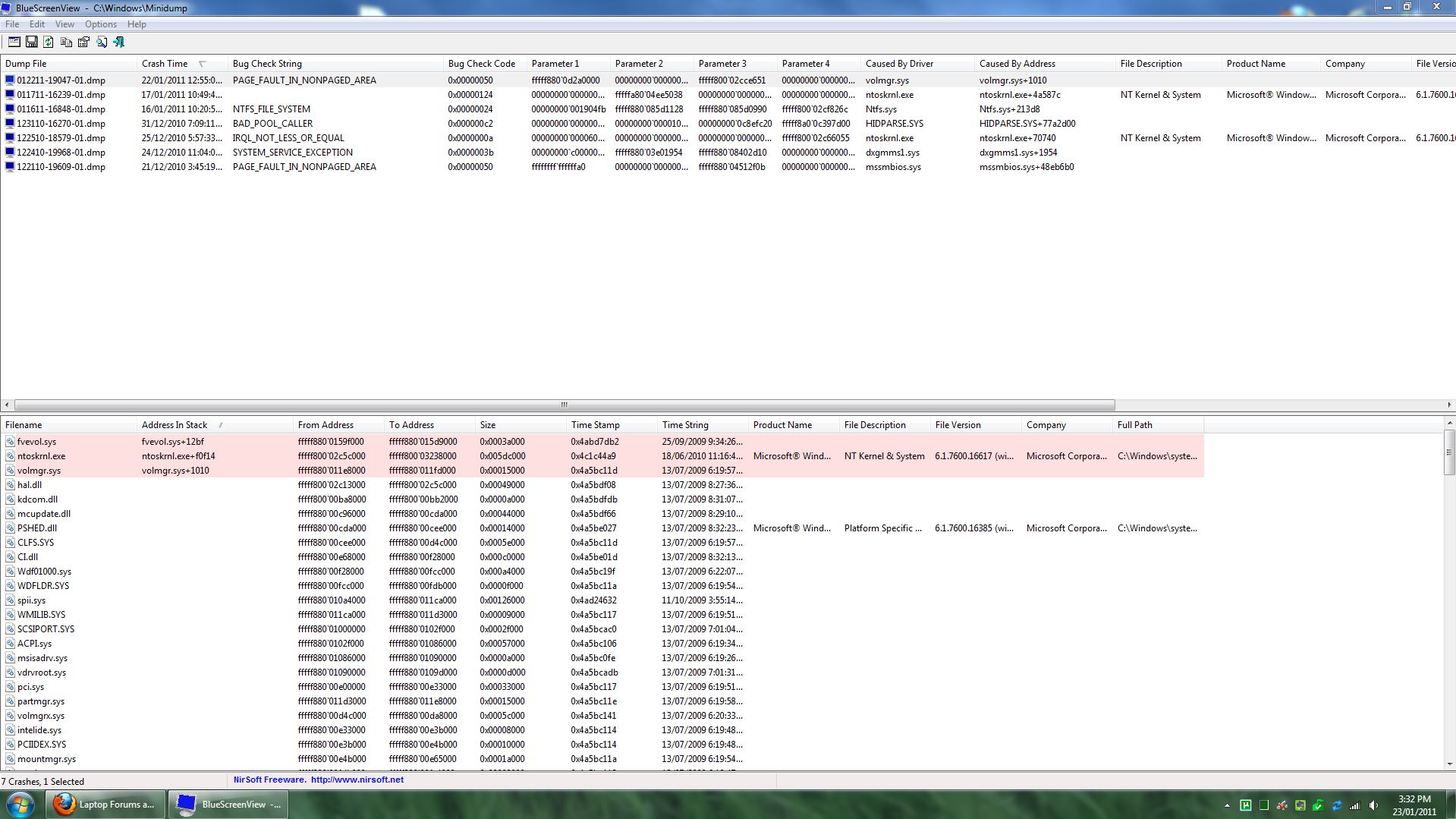The image size is (1456, 819).
Task: Visit the http://www.nirsoft.net link
Action: (x=357, y=780)
